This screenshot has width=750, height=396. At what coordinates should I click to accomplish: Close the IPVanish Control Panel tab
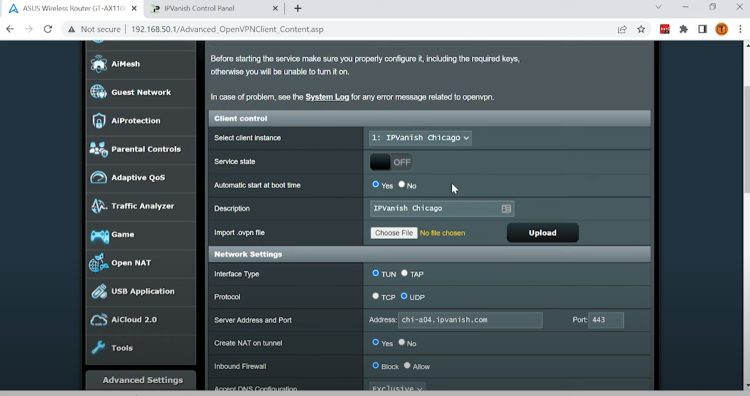pyautogui.click(x=275, y=8)
